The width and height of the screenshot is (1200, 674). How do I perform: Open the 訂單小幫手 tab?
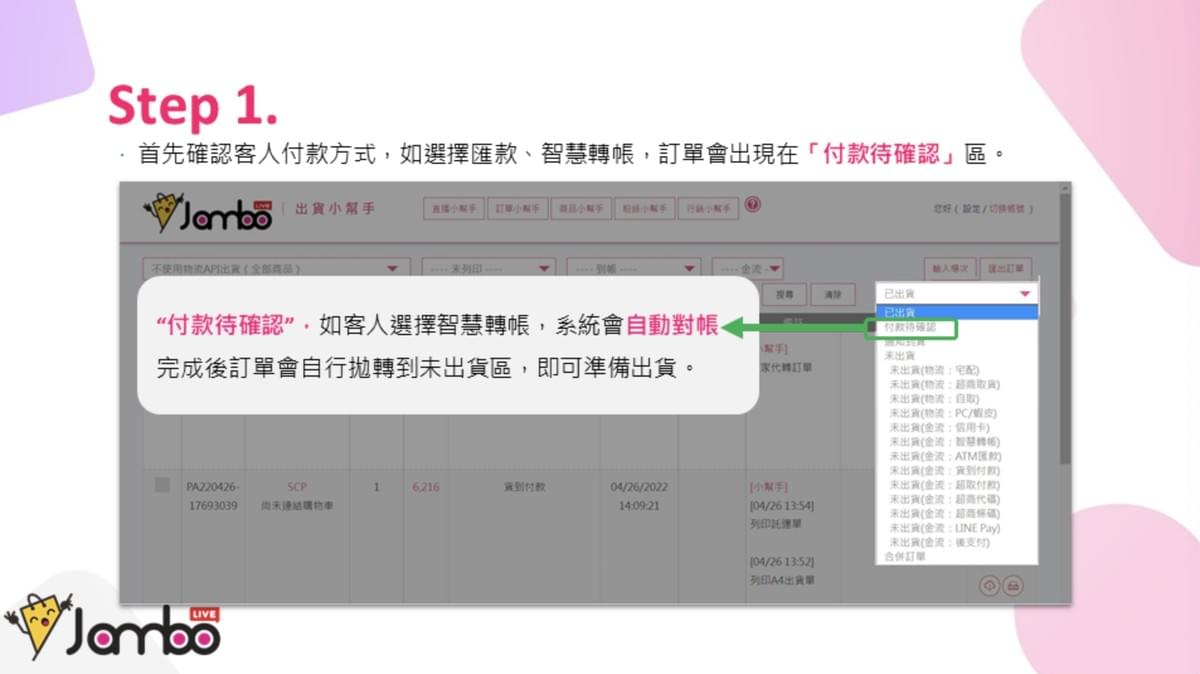pos(518,209)
